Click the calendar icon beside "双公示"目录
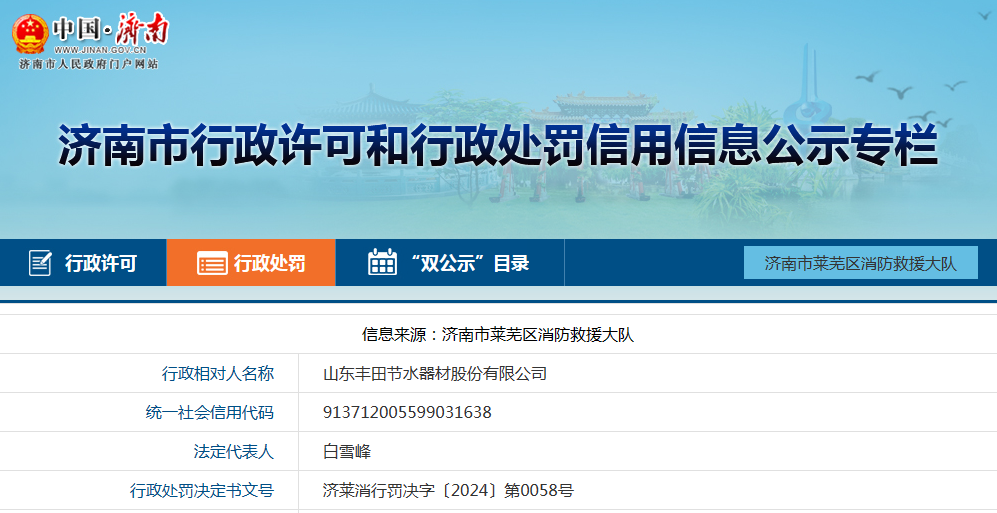The width and height of the screenshot is (997, 513). (x=382, y=263)
